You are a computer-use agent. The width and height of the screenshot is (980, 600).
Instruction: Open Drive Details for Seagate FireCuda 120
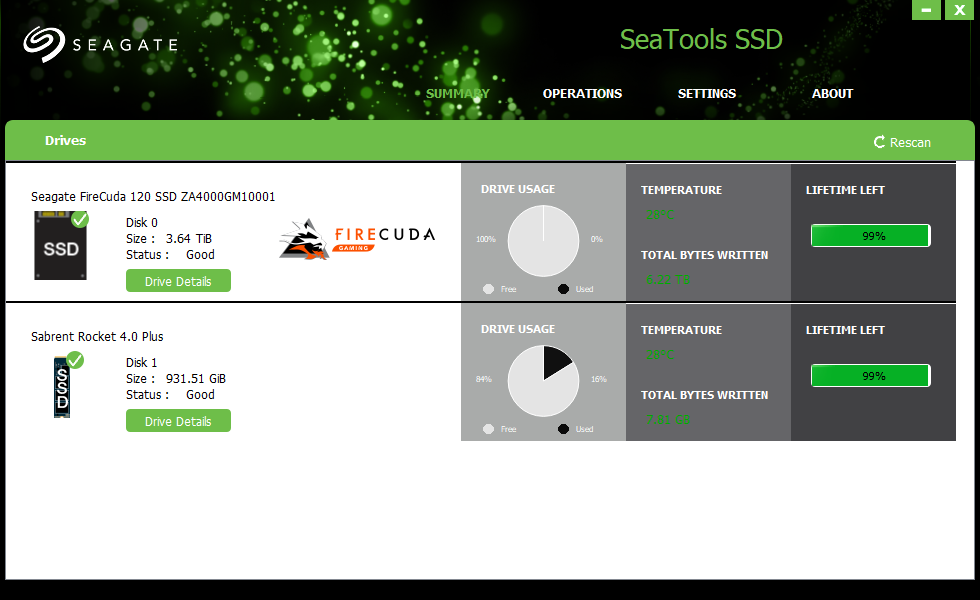pos(178,281)
